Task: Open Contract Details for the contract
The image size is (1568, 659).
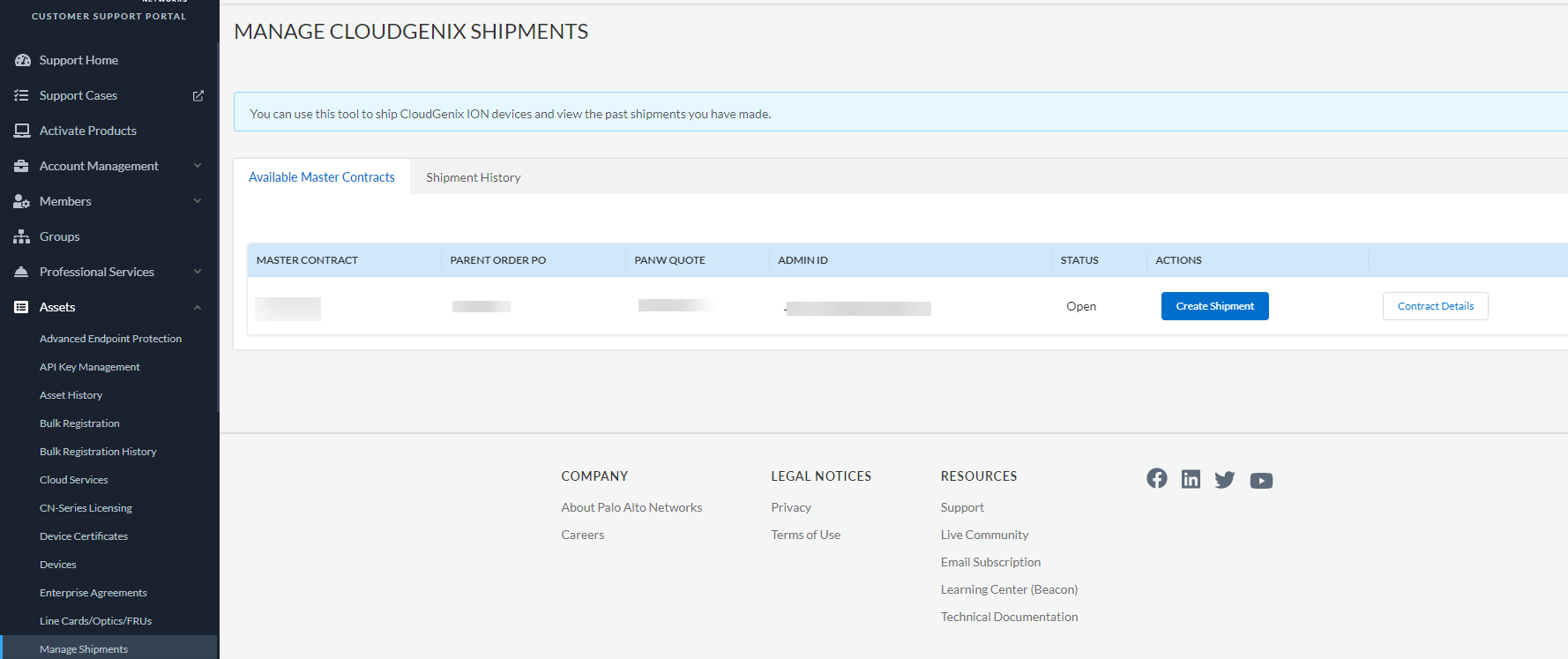Action: 1435,306
